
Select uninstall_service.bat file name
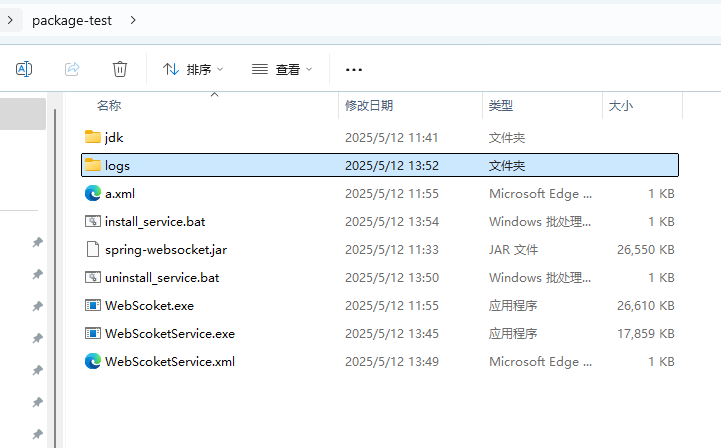[162, 278]
